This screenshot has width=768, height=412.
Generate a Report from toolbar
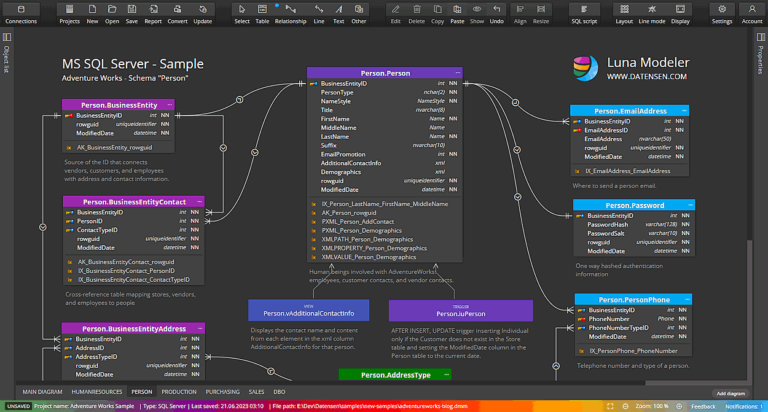tap(153, 12)
